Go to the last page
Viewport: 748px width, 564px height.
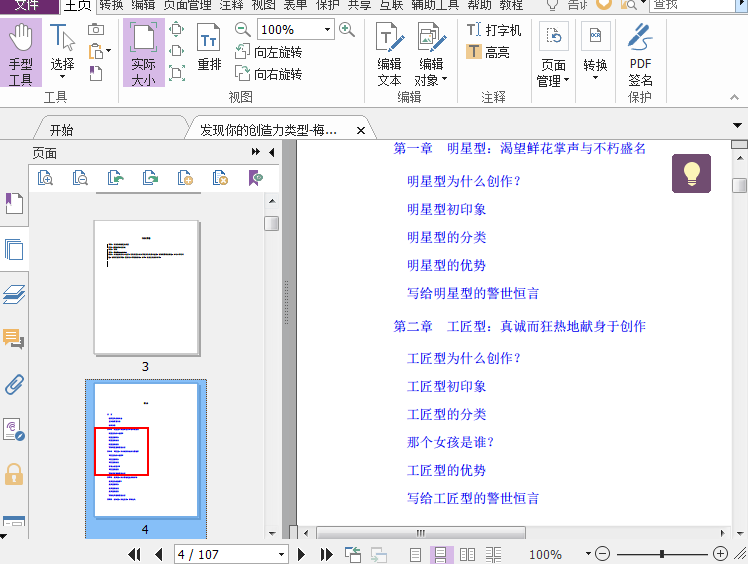(x=326, y=554)
